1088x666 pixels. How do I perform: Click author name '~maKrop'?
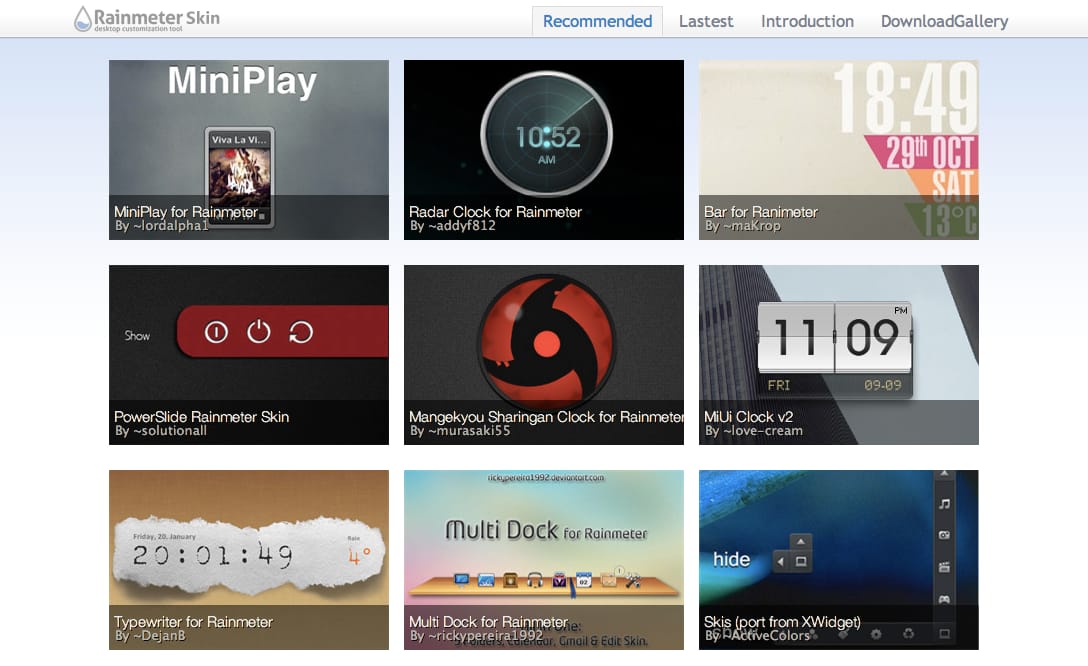751,226
